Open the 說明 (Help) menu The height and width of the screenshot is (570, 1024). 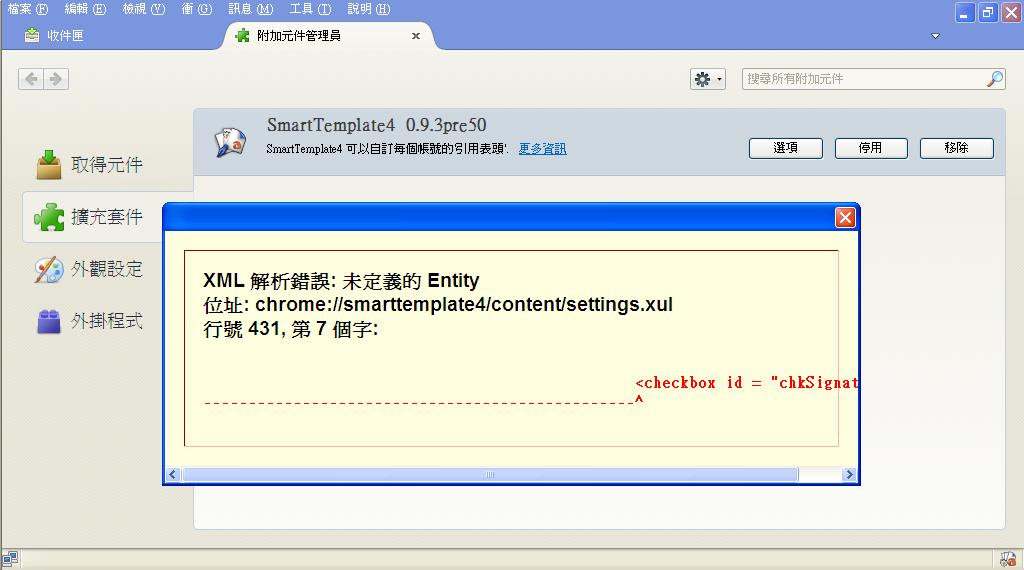coord(368,9)
